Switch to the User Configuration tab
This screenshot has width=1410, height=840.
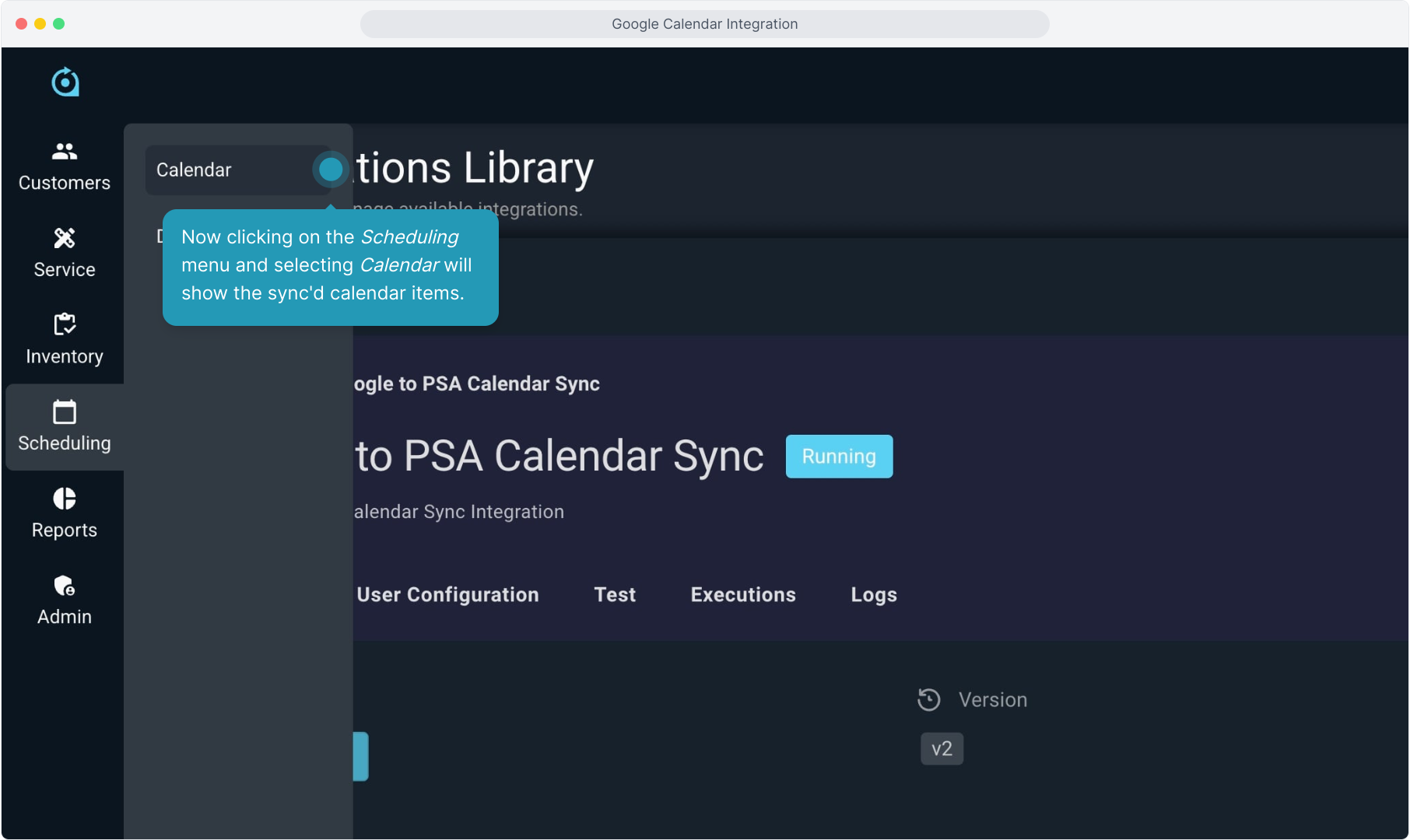pos(447,595)
